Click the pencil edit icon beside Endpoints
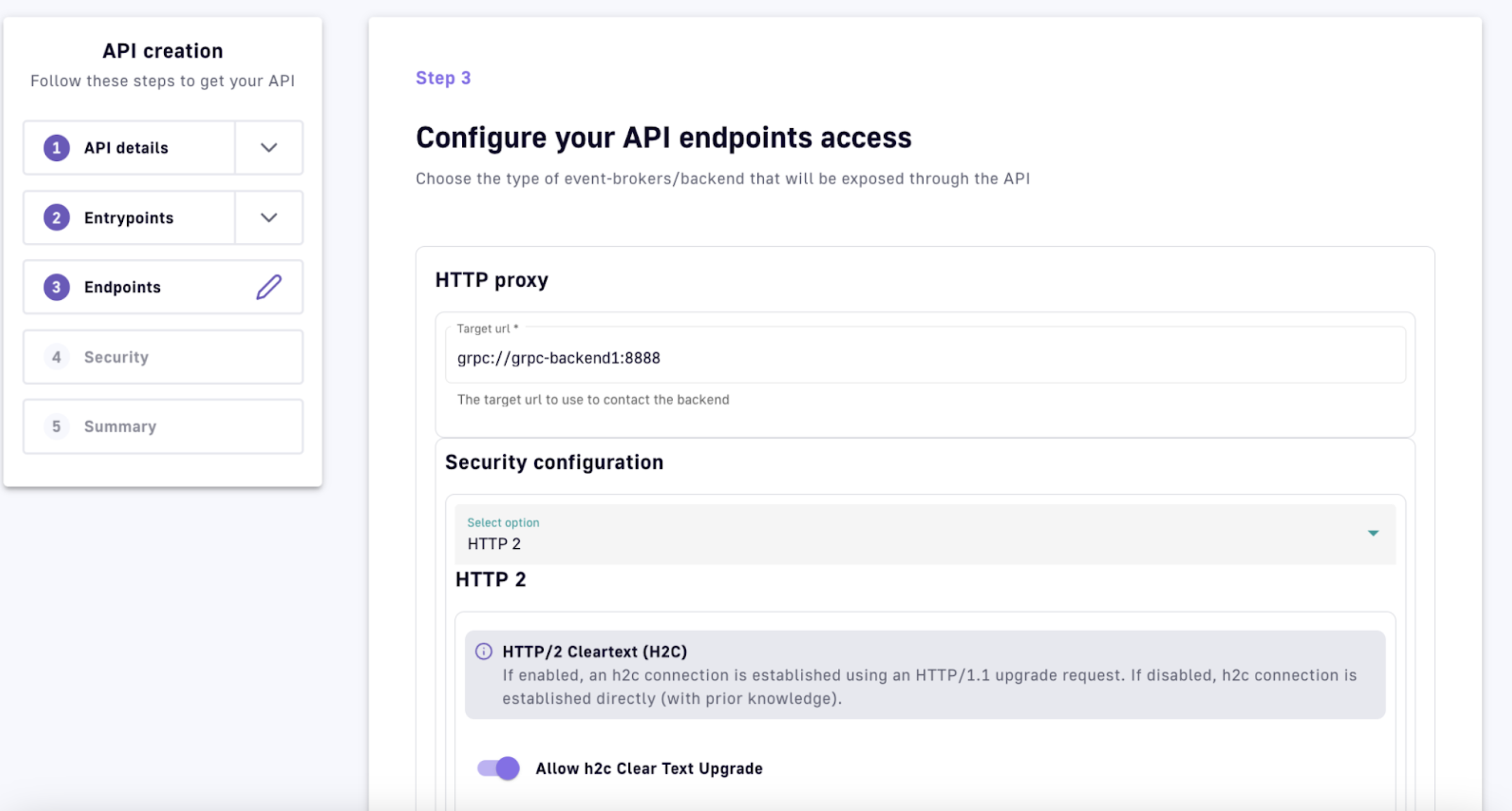The height and width of the screenshot is (811, 1512). (269, 287)
